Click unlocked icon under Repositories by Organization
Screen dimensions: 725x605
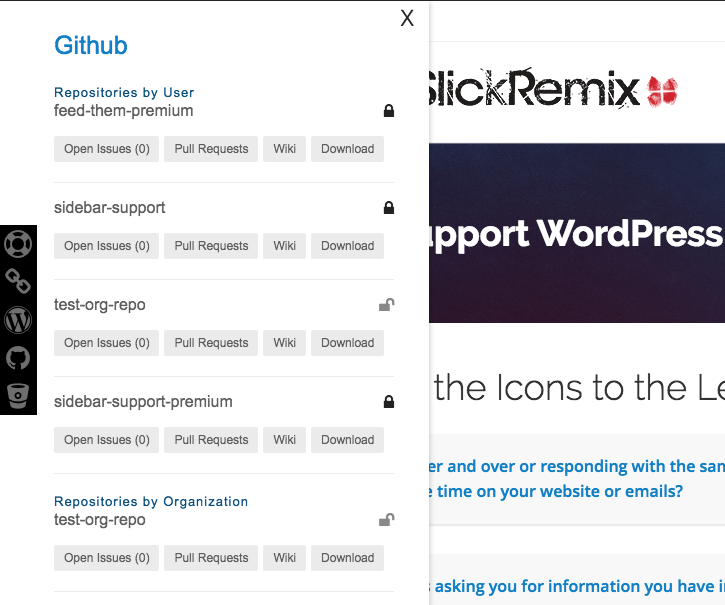tap(387, 520)
